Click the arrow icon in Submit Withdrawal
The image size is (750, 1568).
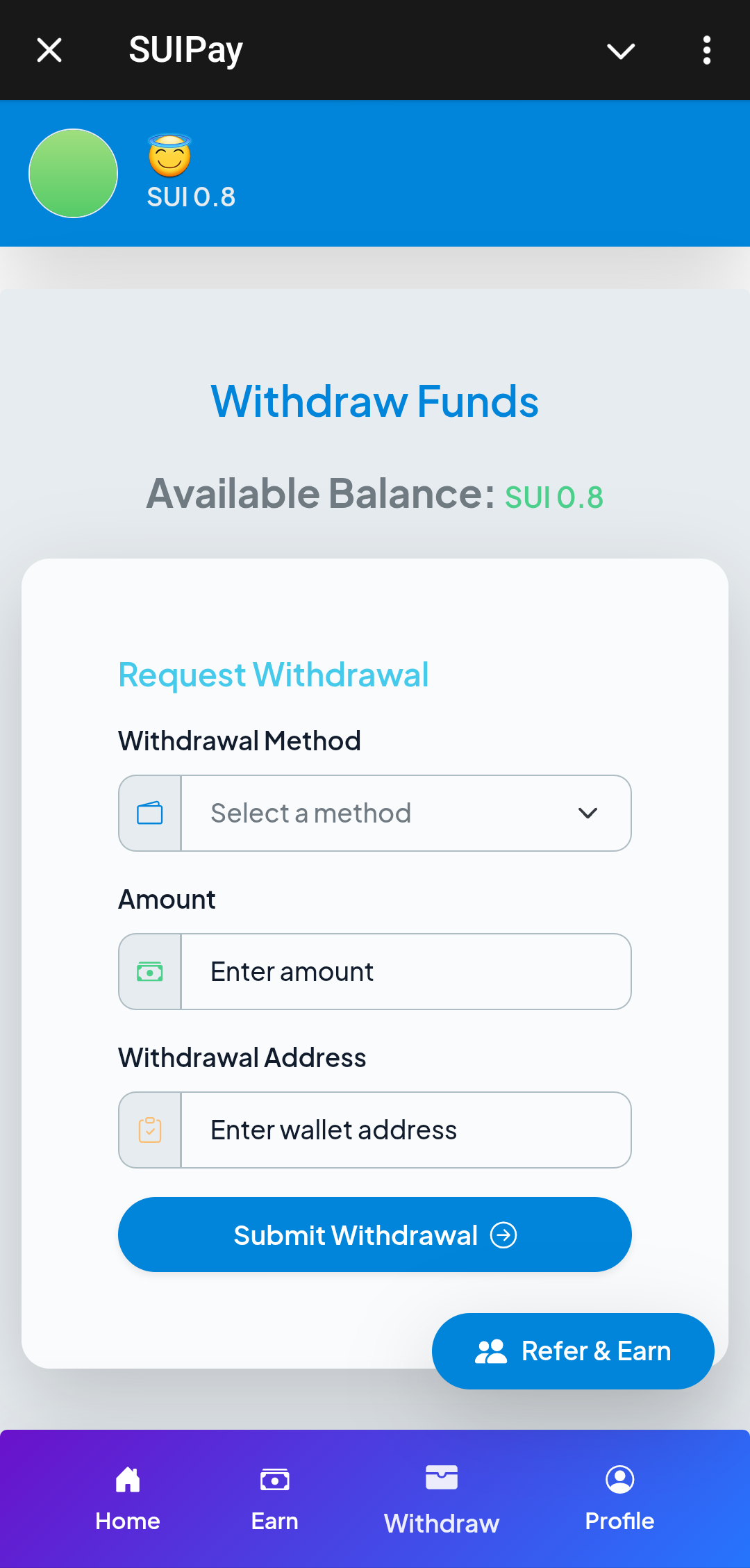click(503, 1235)
